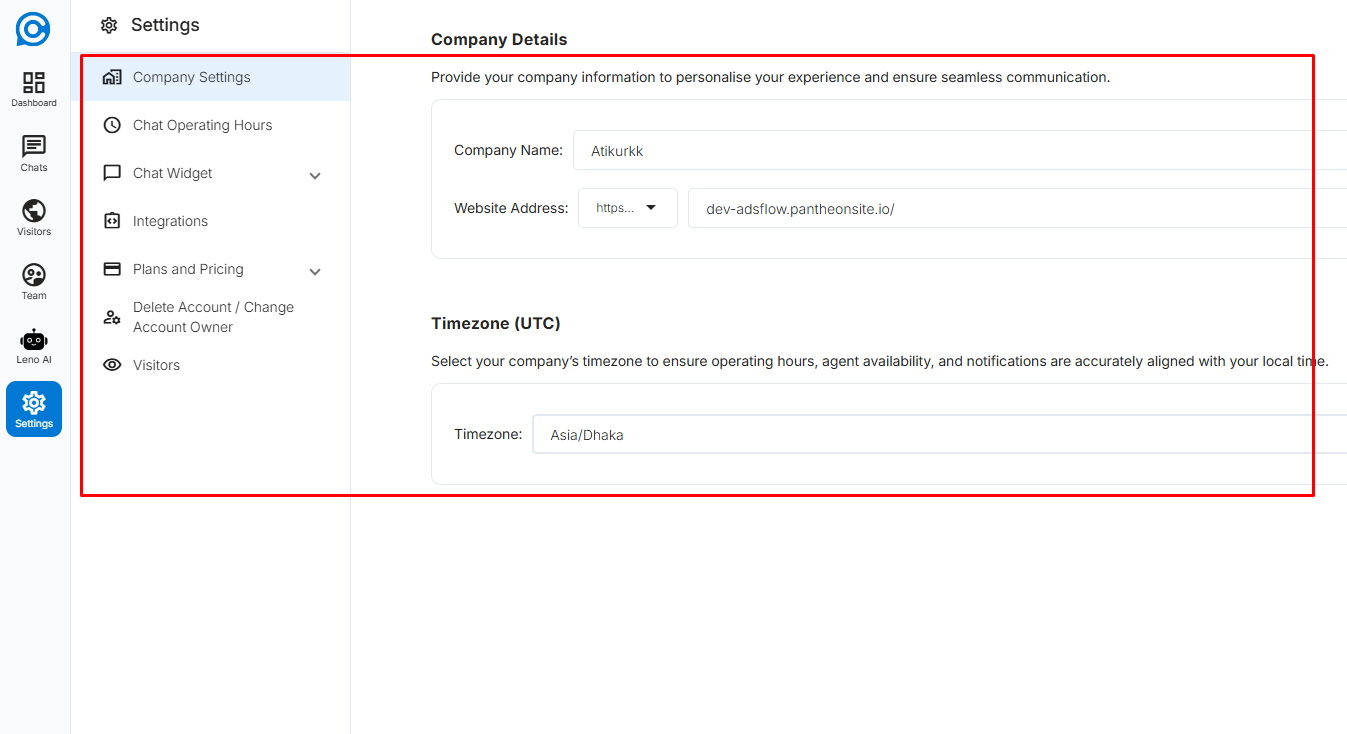Click the Timezone: label
The height and width of the screenshot is (734, 1347).
pos(488,434)
